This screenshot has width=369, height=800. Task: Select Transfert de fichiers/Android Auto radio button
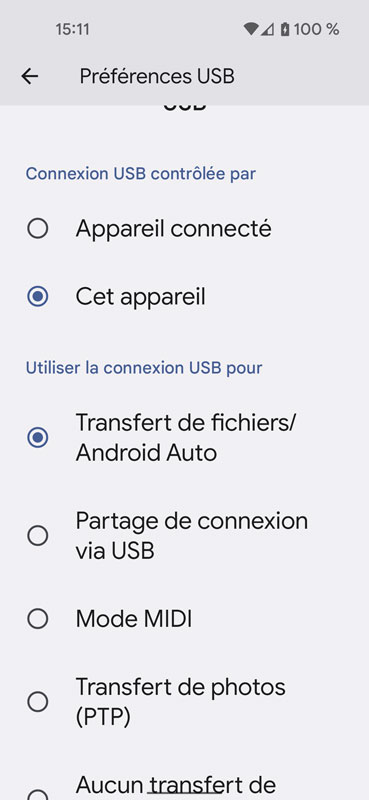(x=38, y=437)
